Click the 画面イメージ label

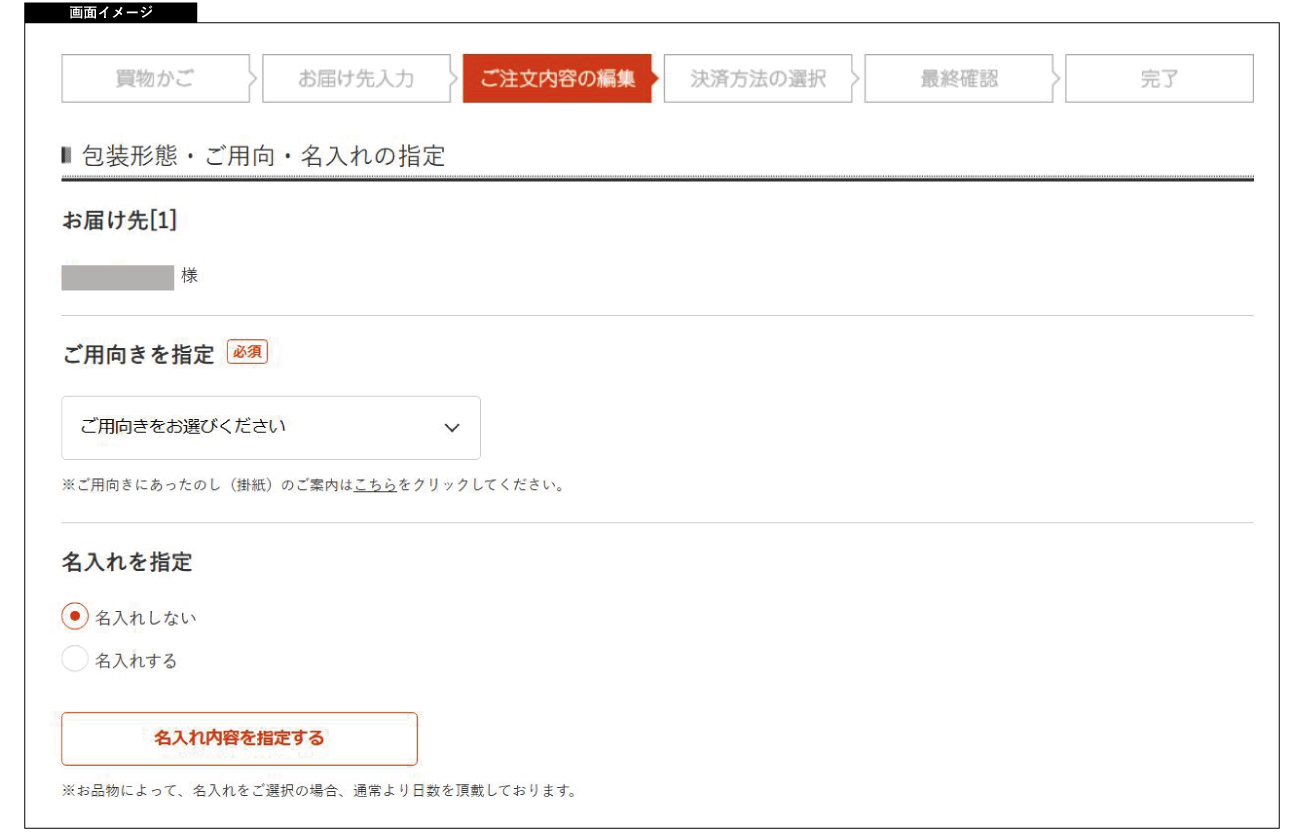pos(110,13)
